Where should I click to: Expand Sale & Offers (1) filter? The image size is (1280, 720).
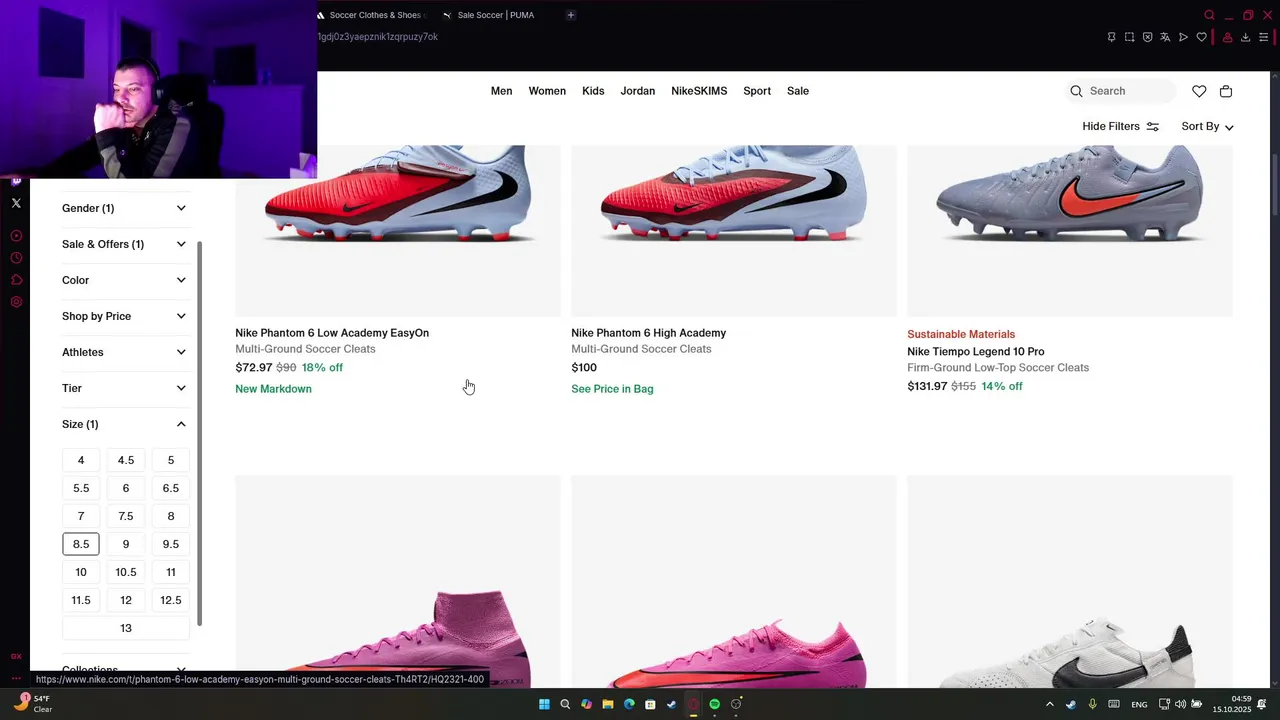click(124, 244)
